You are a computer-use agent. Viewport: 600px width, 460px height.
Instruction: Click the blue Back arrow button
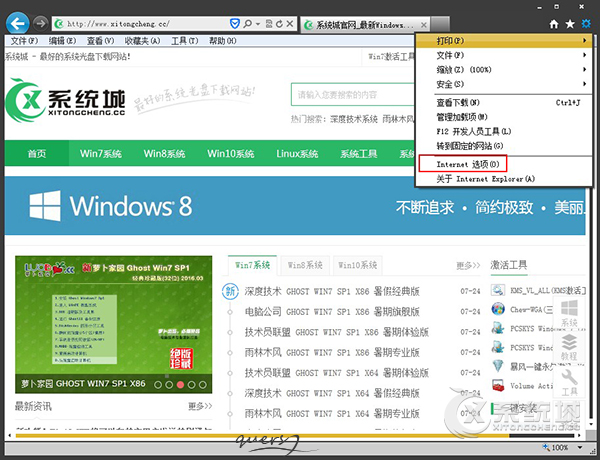(x=17, y=24)
